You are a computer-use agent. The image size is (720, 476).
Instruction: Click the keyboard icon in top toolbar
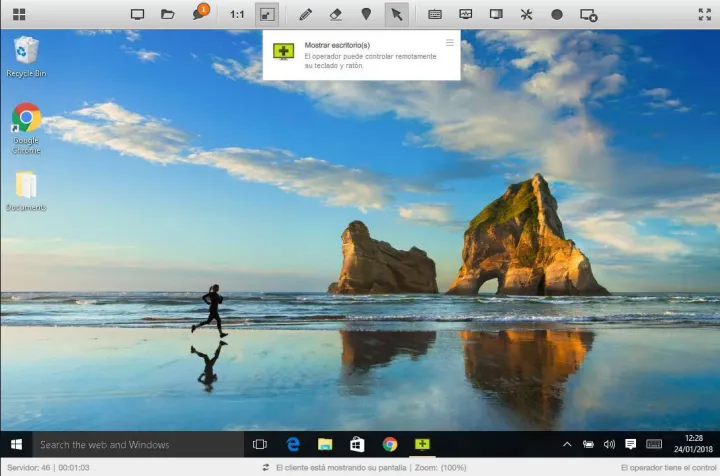pos(435,15)
